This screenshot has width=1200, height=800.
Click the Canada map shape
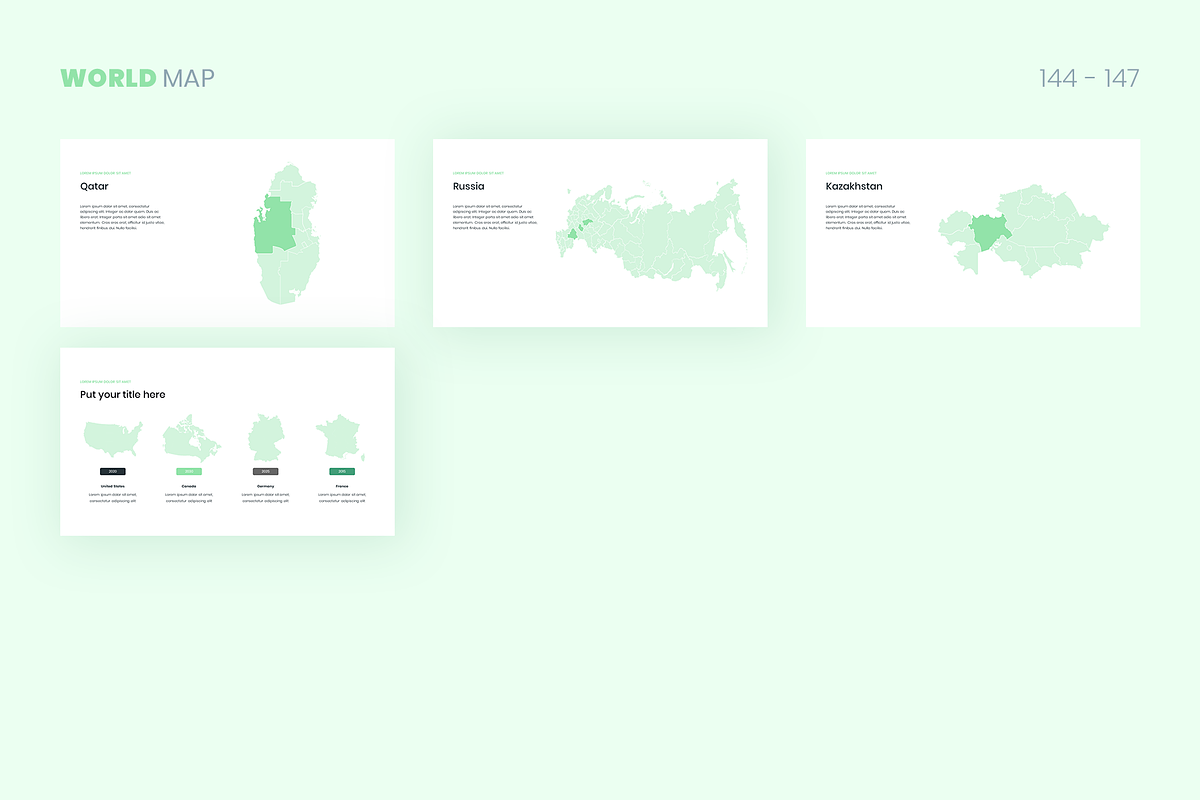pos(190,438)
